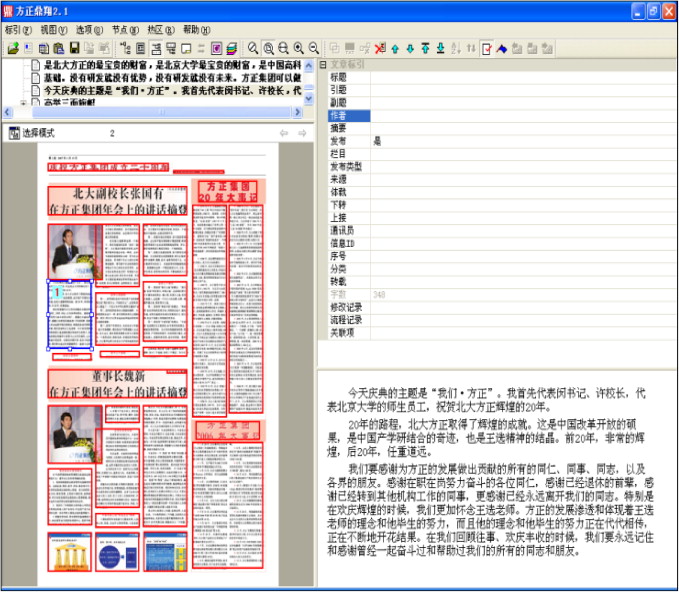The image size is (679, 592).
Task: Click the cyan move-down arrow icon
Action: [x=410, y=49]
